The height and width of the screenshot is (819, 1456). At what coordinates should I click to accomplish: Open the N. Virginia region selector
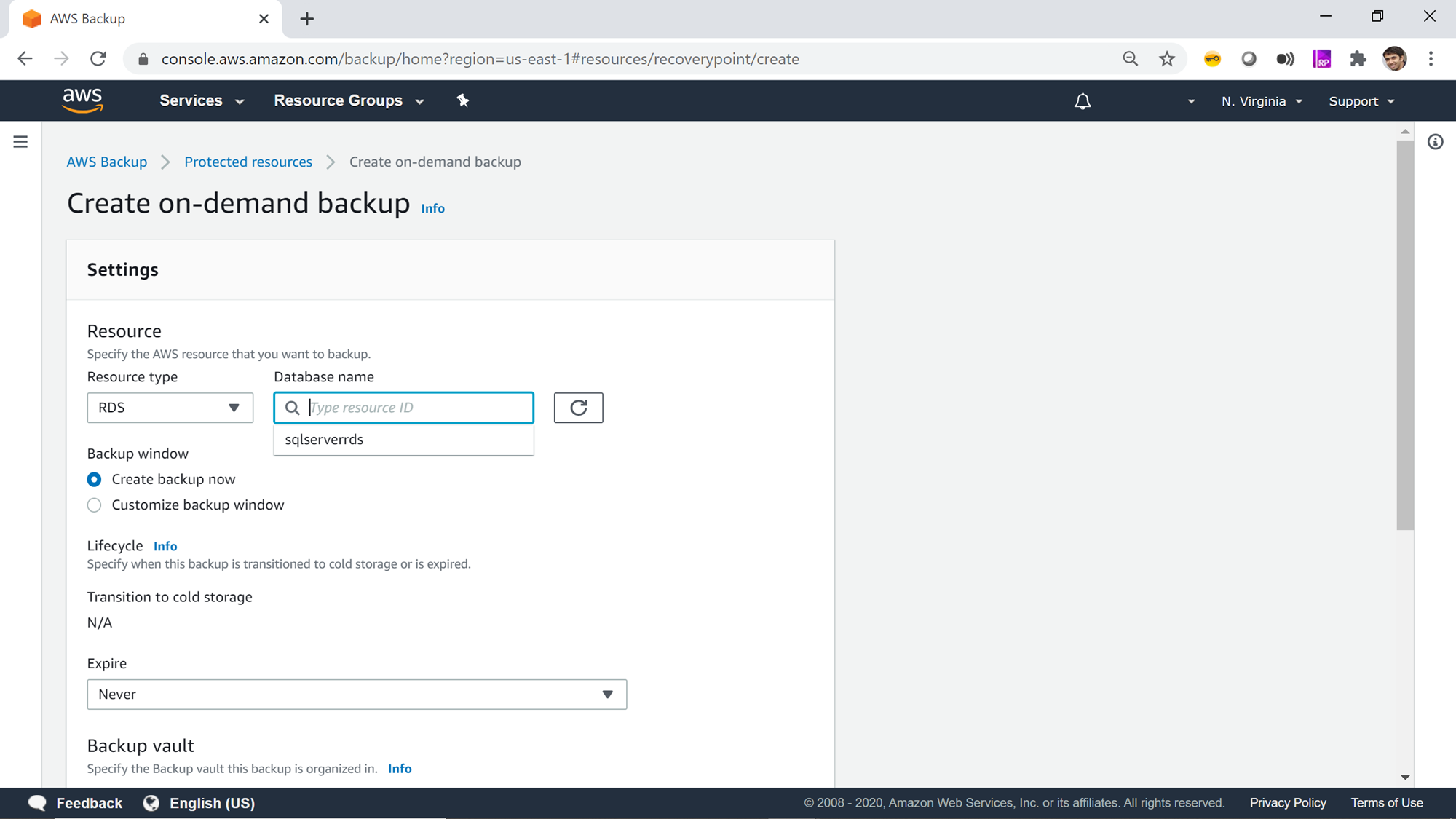pyautogui.click(x=1262, y=101)
